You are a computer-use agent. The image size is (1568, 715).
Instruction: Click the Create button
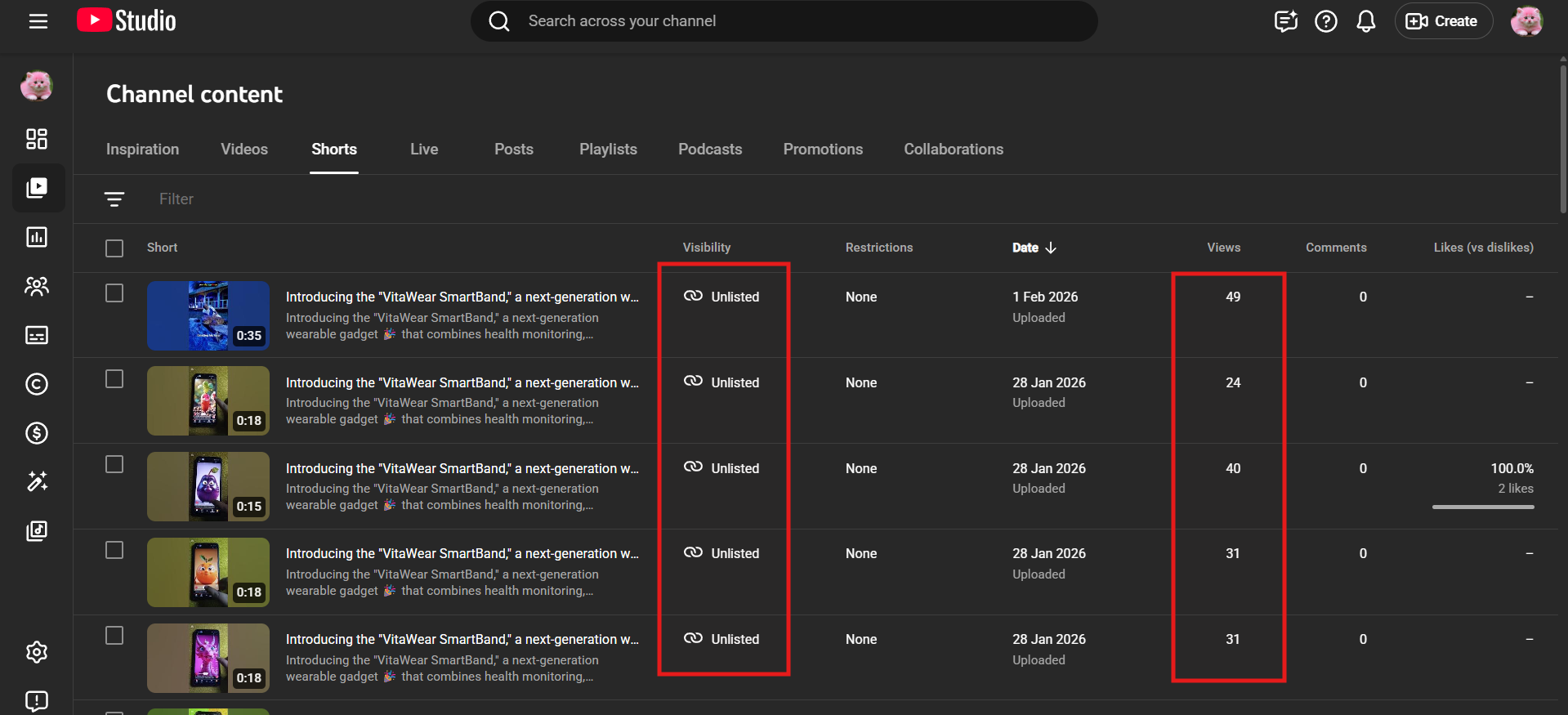pos(1442,21)
